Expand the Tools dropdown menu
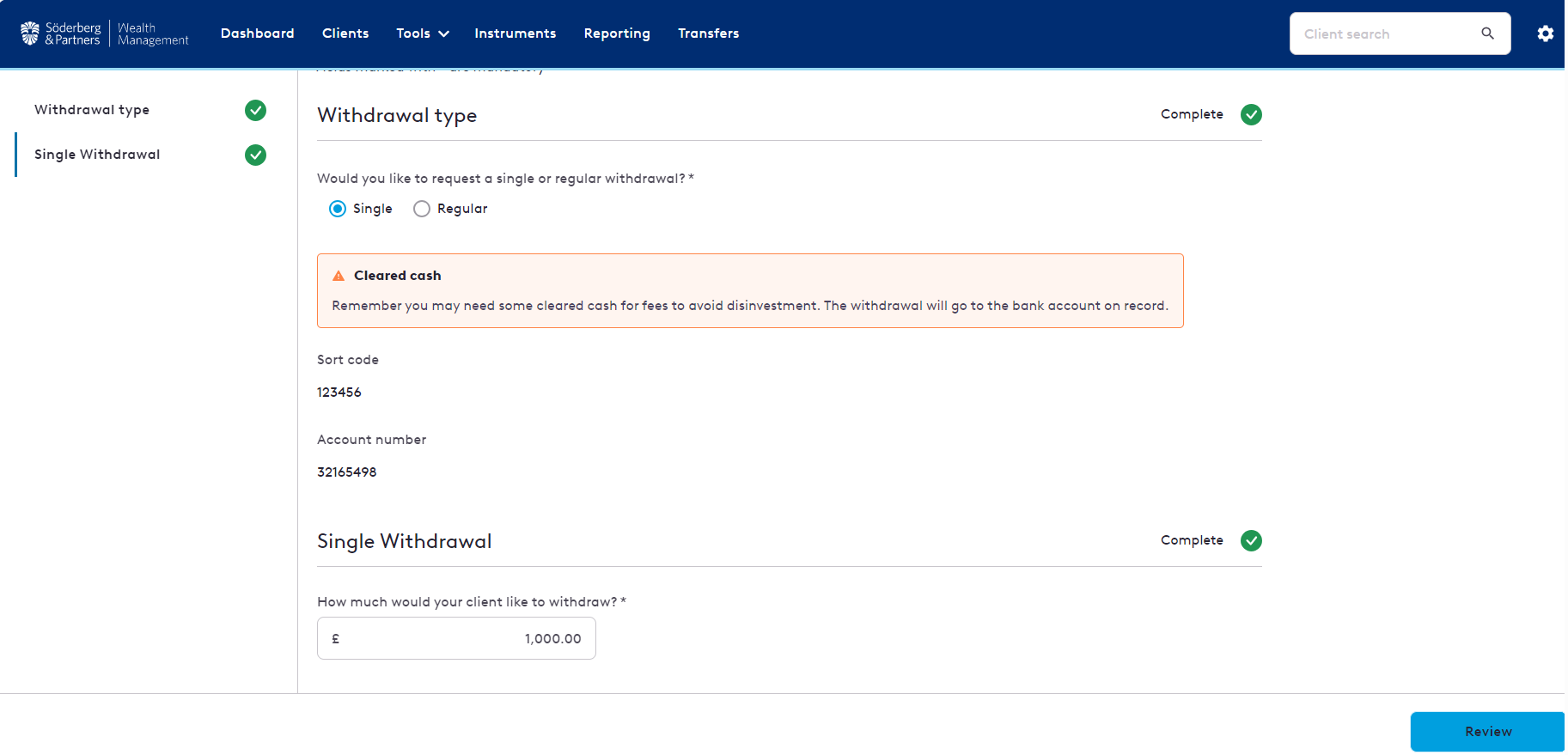Image resolution: width=1568 pixels, height=755 pixels. click(422, 33)
